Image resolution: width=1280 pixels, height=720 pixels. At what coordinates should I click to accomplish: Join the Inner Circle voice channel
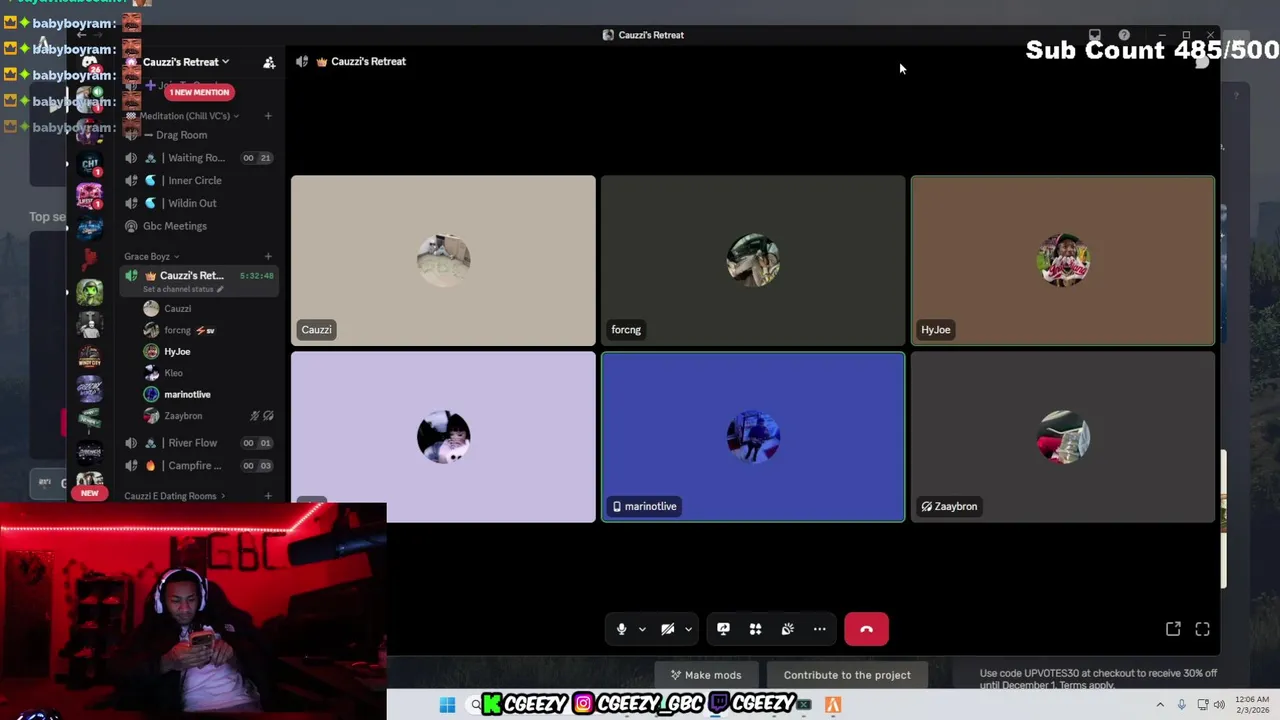[x=198, y=181]
